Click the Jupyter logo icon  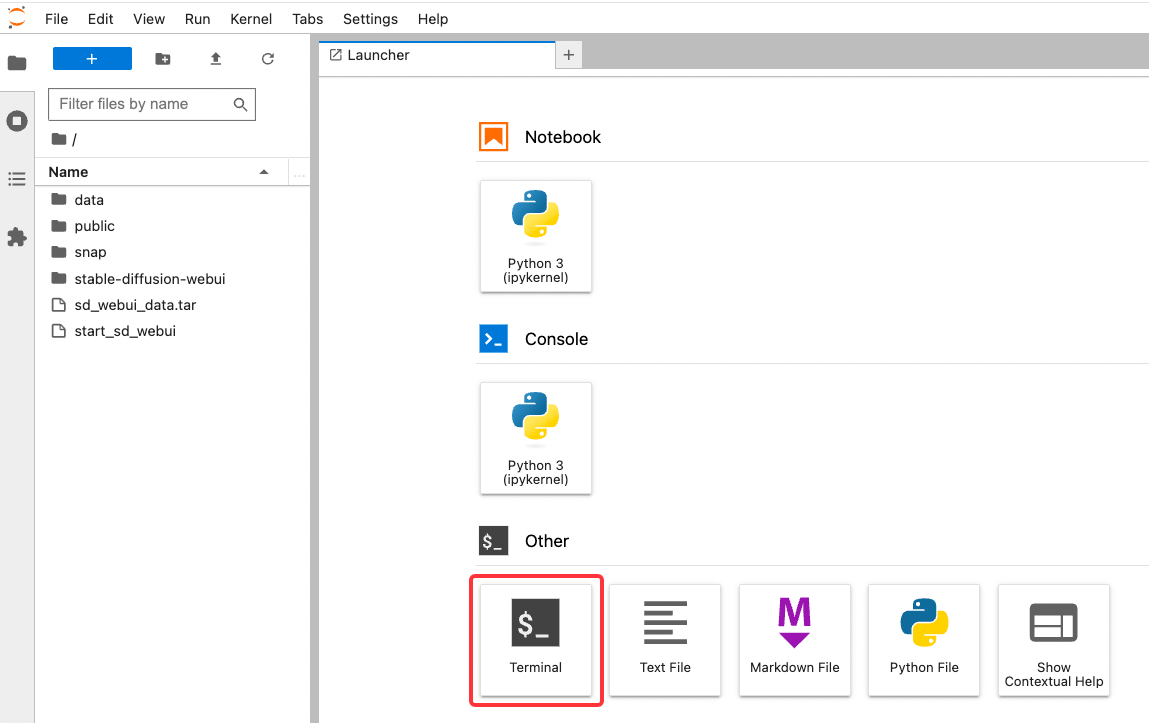[16, 18]
